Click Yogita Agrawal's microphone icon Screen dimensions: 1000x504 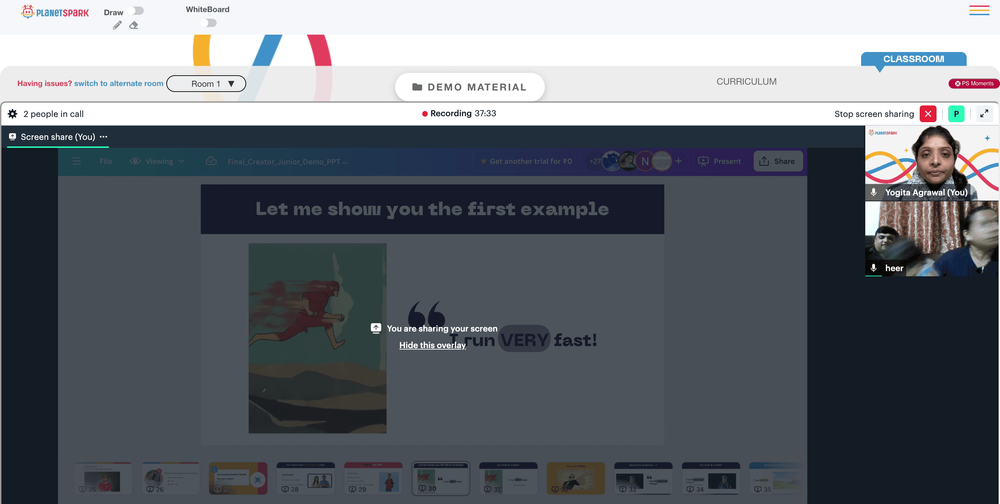pyautogui.click(x=874, y=192)
